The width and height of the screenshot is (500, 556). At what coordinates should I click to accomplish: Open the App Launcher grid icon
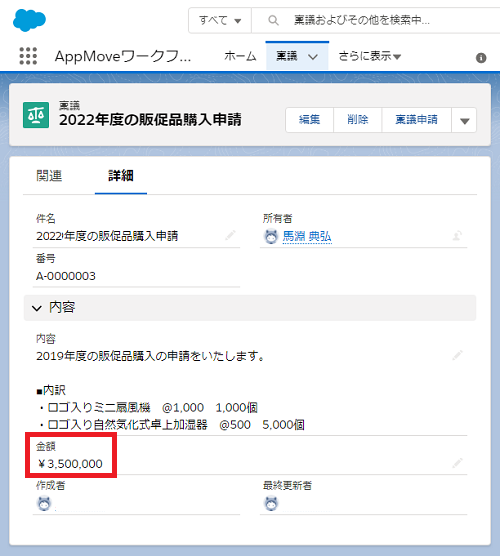(x=28, y=56)
